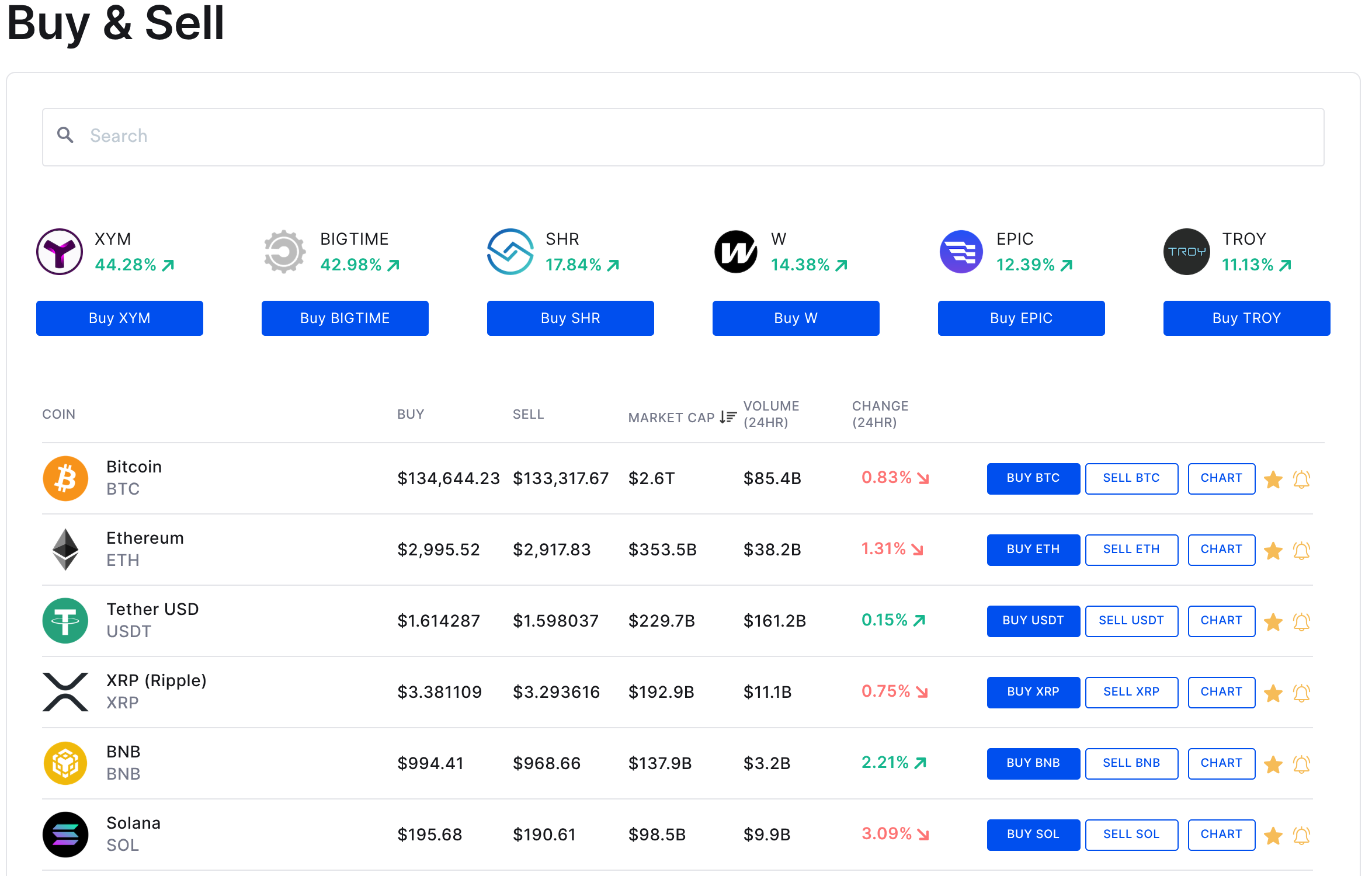Click the SELL BTC button
The image size is (1372, 876).
click(x=1131, y=478)
